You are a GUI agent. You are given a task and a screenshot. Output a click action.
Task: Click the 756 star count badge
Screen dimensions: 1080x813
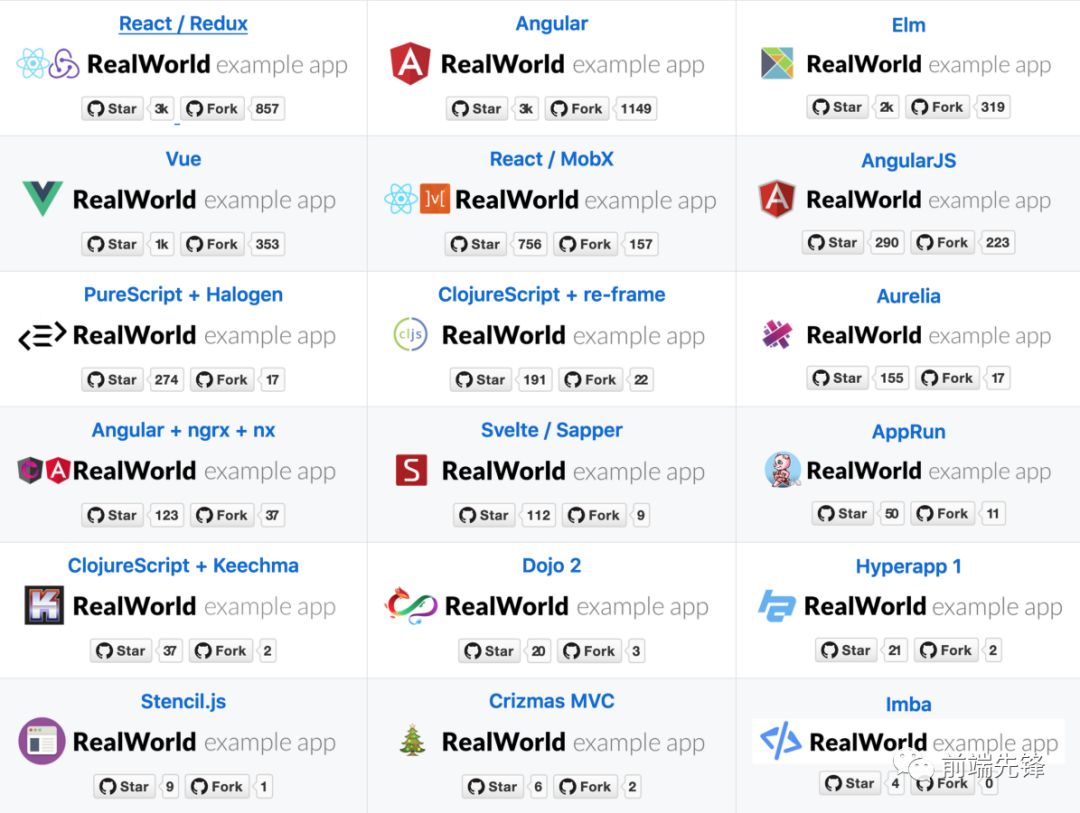coord(530,245)
